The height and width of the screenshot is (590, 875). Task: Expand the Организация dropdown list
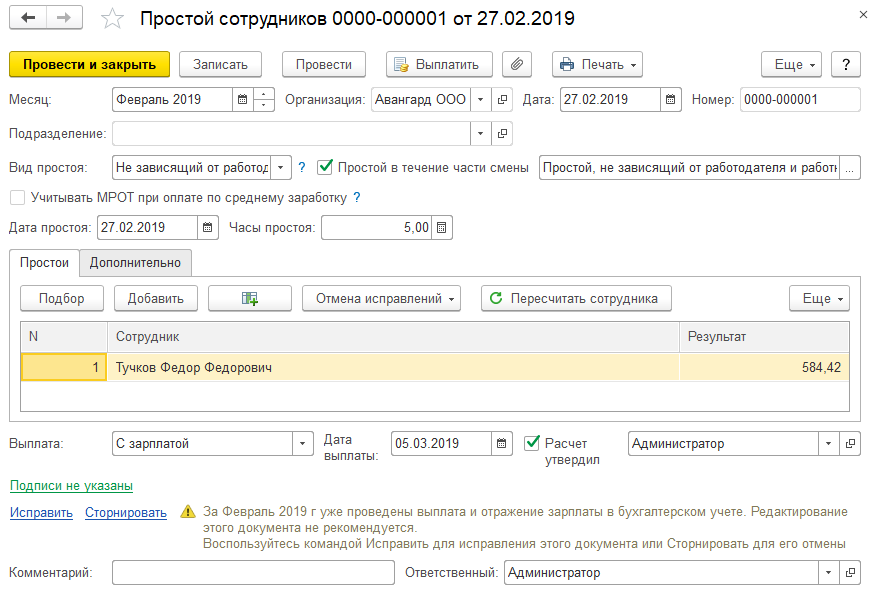coord(480,100)
